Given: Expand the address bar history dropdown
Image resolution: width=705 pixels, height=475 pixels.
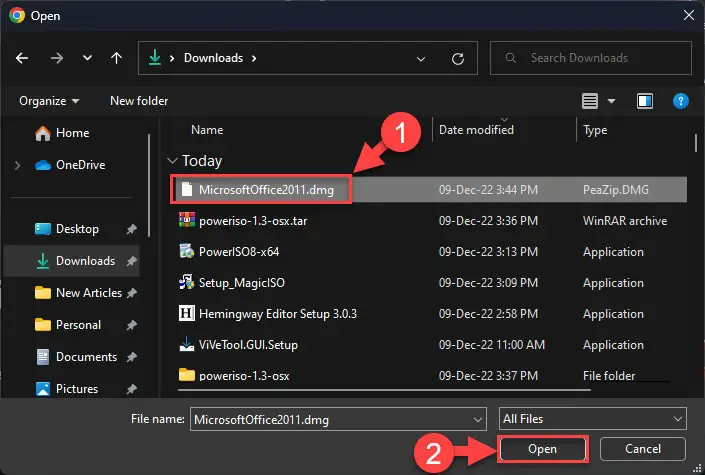Looking at the screenshot, I should pos(421,58).
